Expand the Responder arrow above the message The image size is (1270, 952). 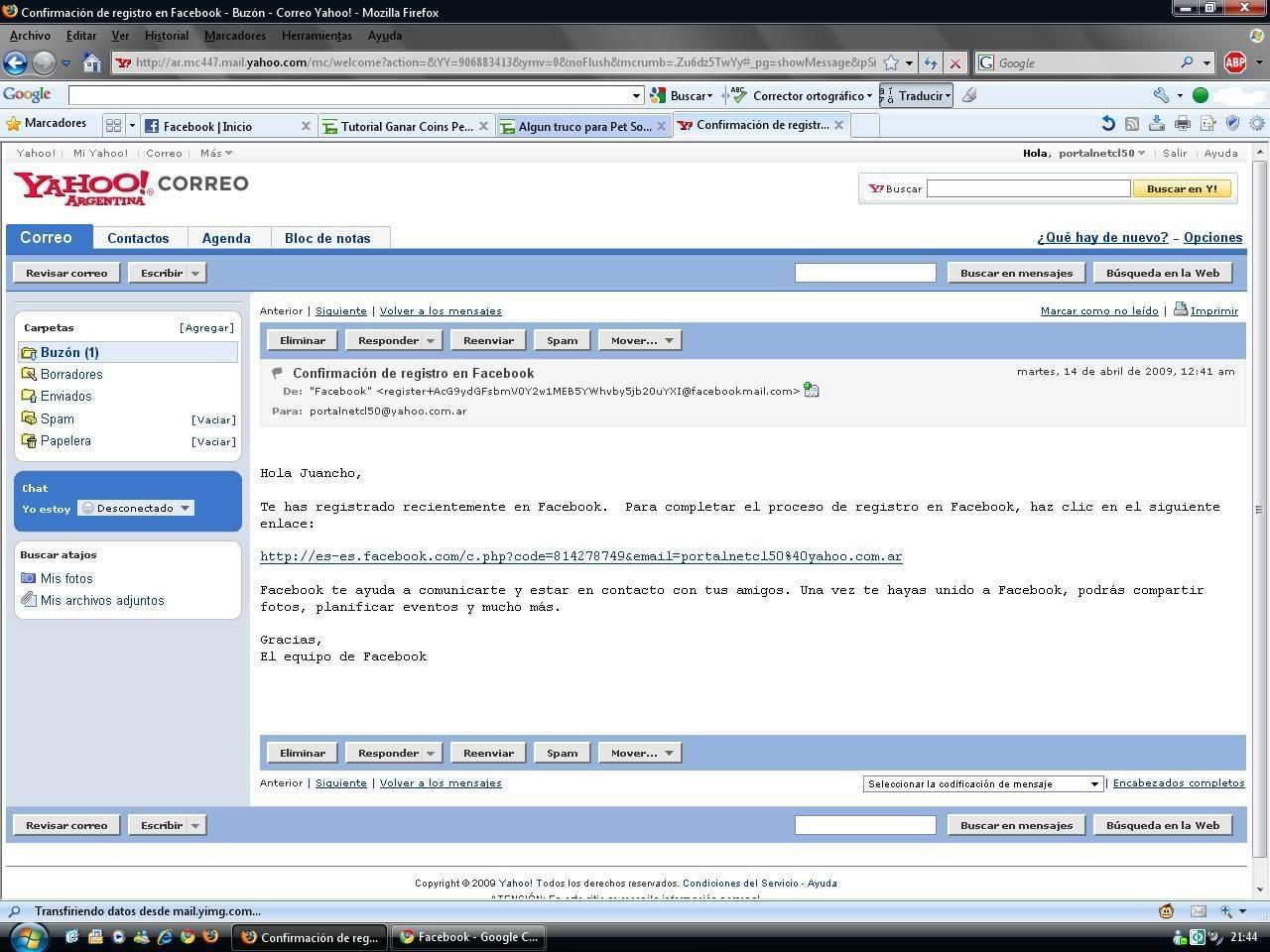pyautogui.click(x=431, y=340)
